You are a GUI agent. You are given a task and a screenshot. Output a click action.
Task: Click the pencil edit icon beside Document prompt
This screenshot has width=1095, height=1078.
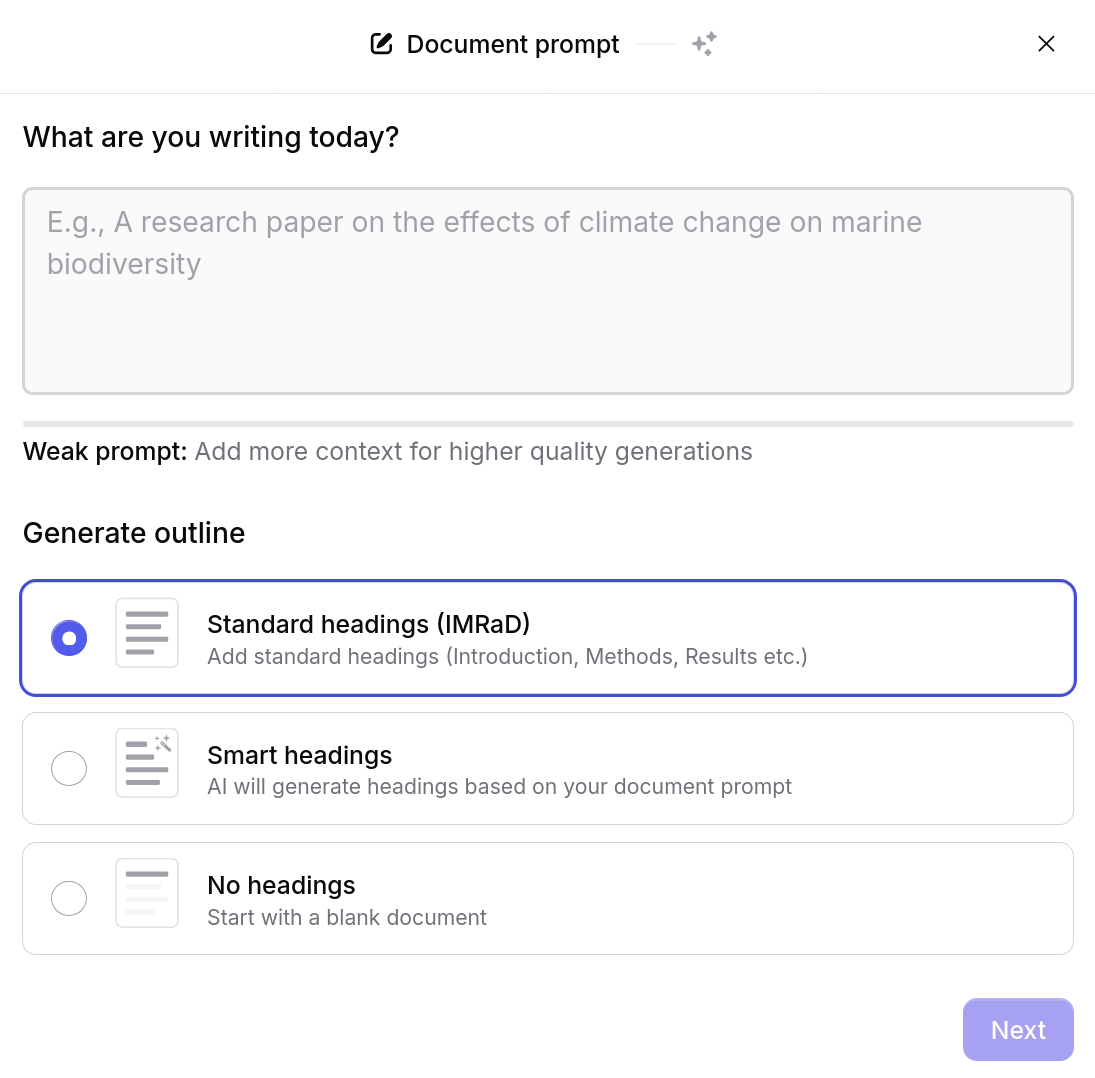click(x=380, y=44)
